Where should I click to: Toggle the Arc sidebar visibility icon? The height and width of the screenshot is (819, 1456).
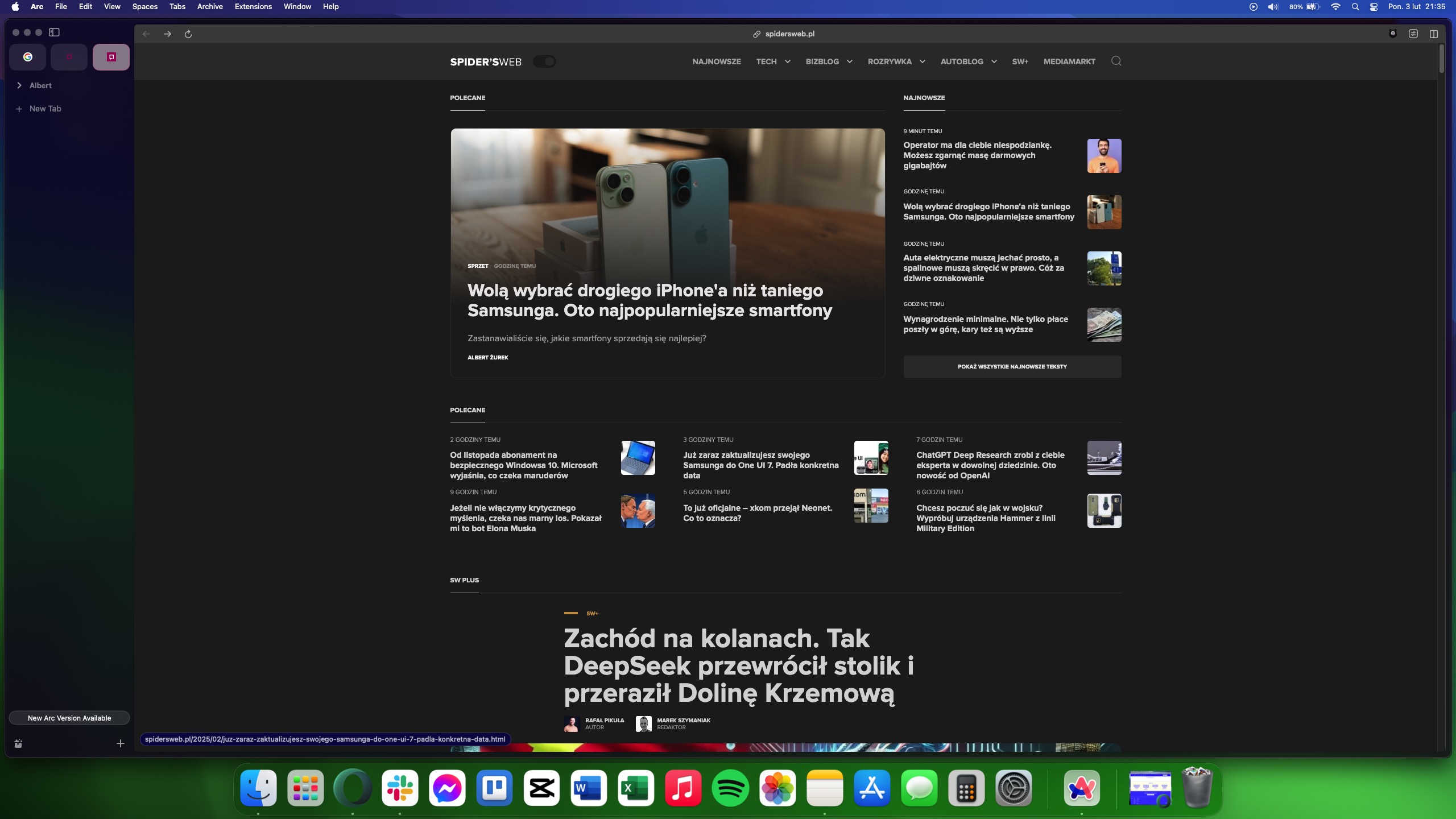pos(54,32)
